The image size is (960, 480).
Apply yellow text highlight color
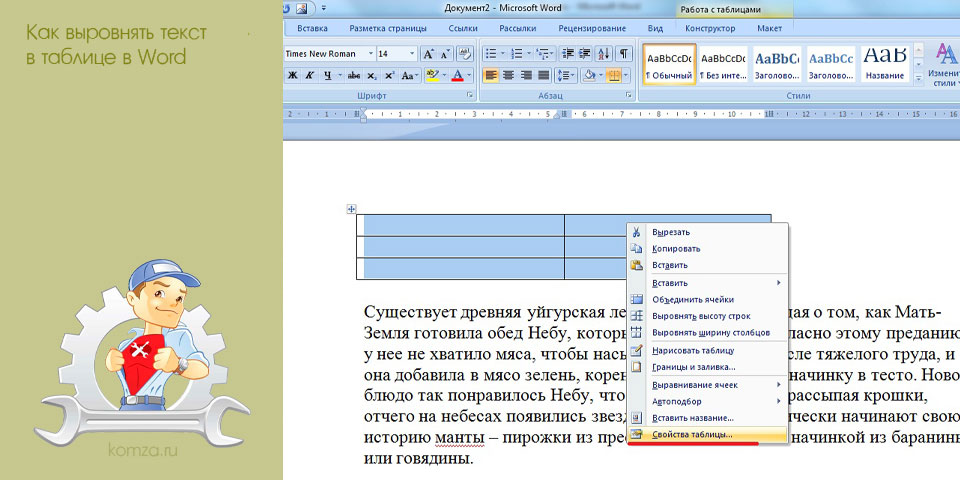tap(433, 76)
